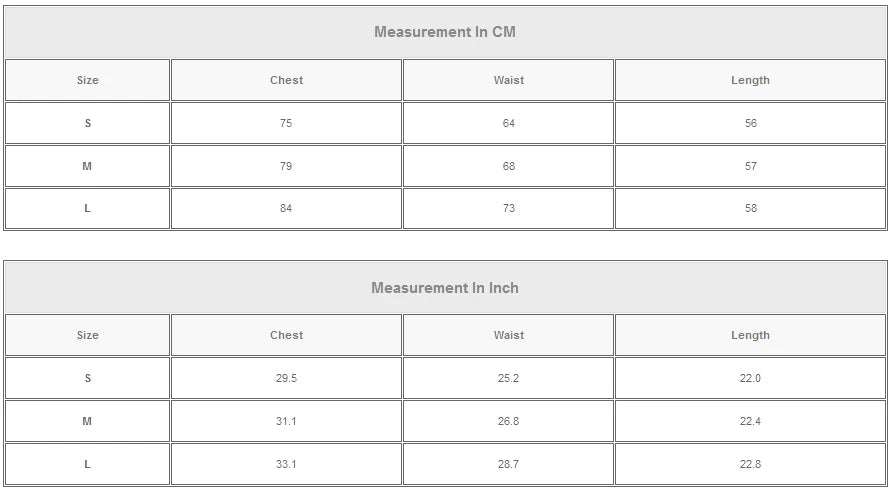The width and height of the screenshot is (891, 495).
Task: Click the chest value 79 cell
Action: coord(286,166)
